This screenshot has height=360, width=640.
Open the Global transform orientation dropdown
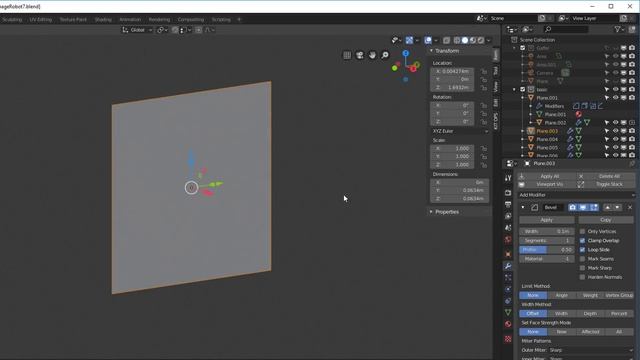138,30
